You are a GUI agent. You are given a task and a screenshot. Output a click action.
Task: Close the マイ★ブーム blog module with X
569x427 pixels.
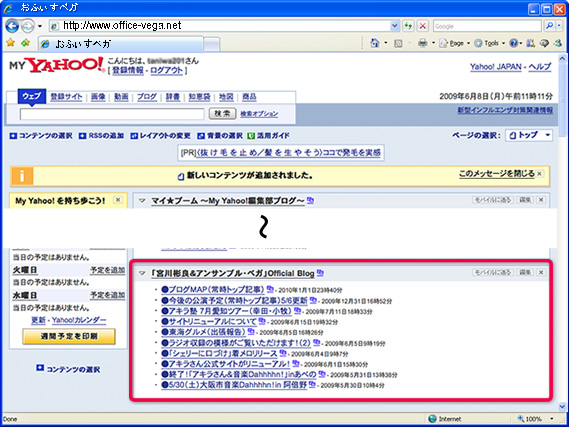tap(541, 200)
